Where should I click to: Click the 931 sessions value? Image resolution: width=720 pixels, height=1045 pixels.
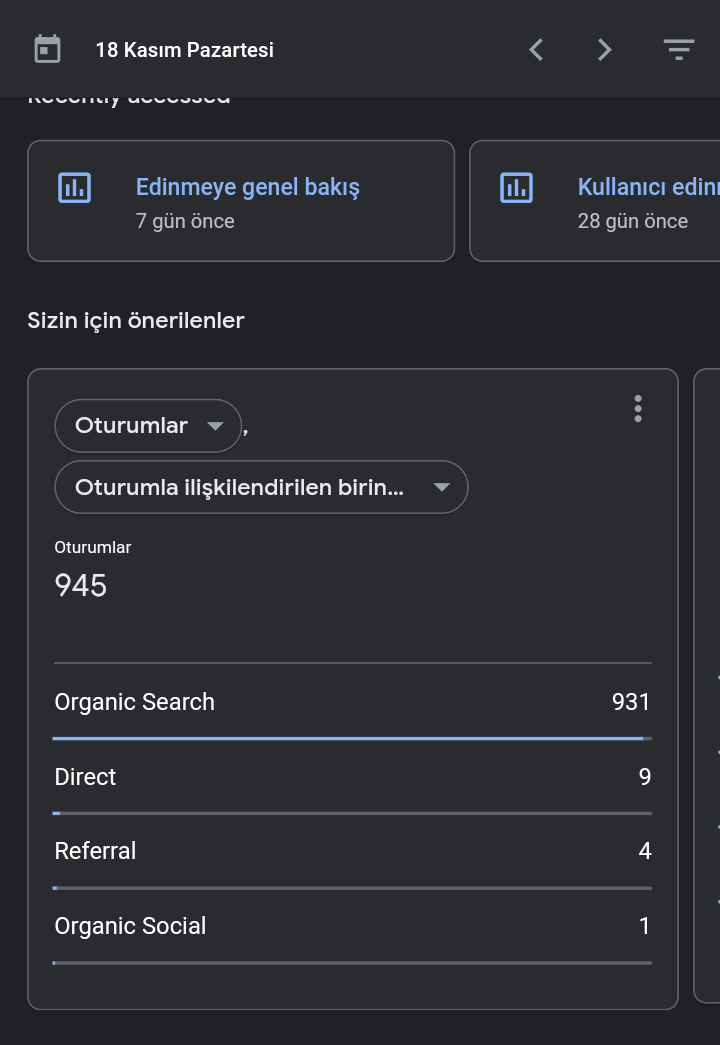tap(631, 702)
